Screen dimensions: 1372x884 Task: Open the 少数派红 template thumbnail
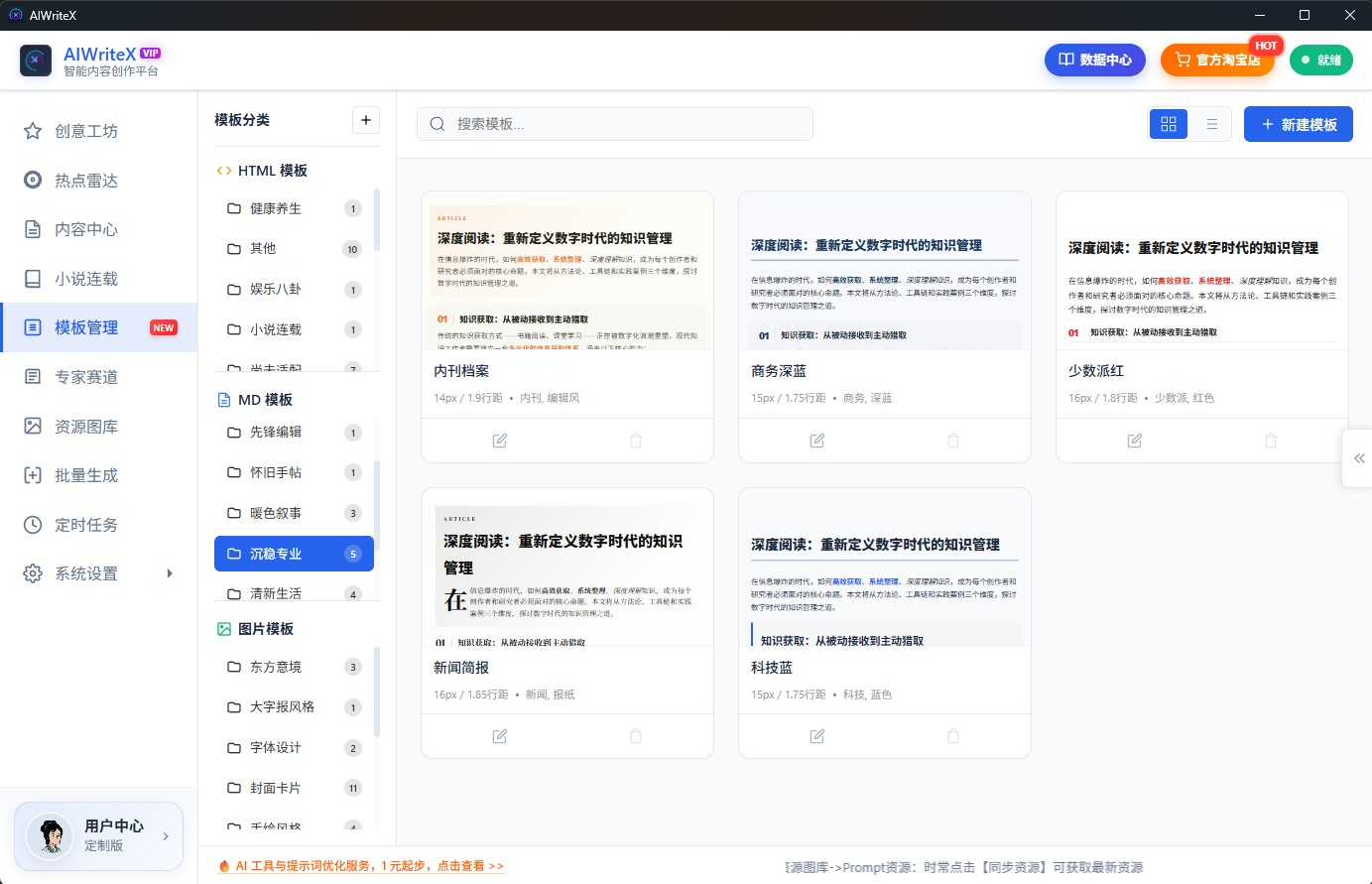[x=1202, y=271]
